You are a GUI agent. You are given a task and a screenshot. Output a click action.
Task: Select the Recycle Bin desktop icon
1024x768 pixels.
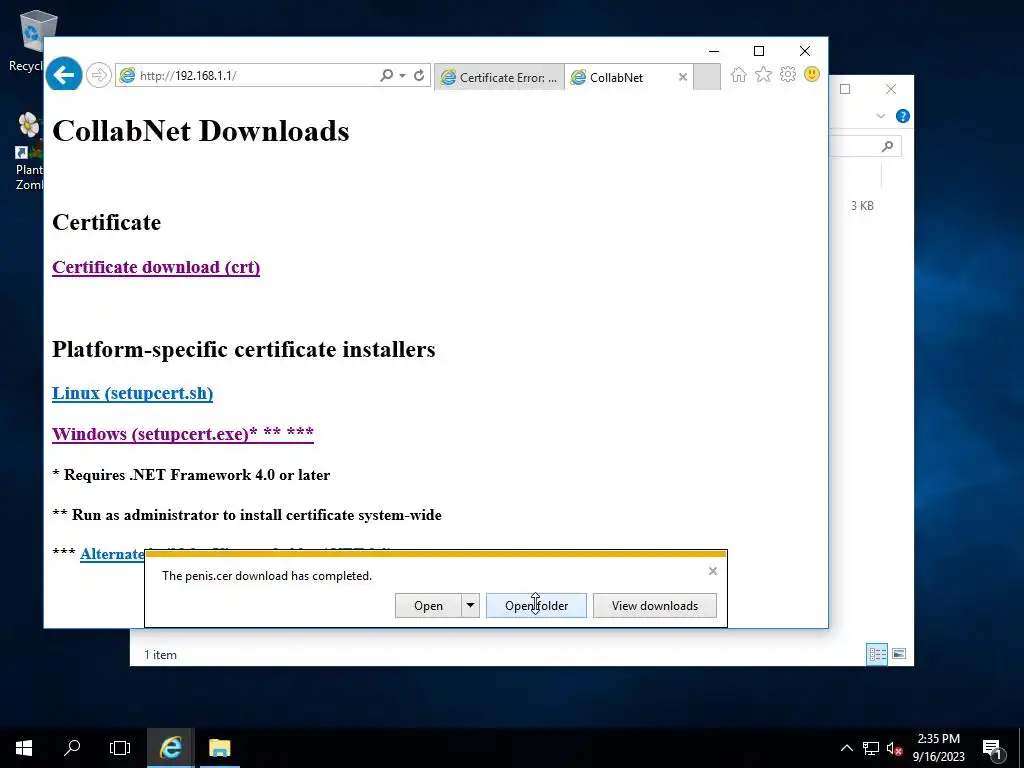coord(29,40)
